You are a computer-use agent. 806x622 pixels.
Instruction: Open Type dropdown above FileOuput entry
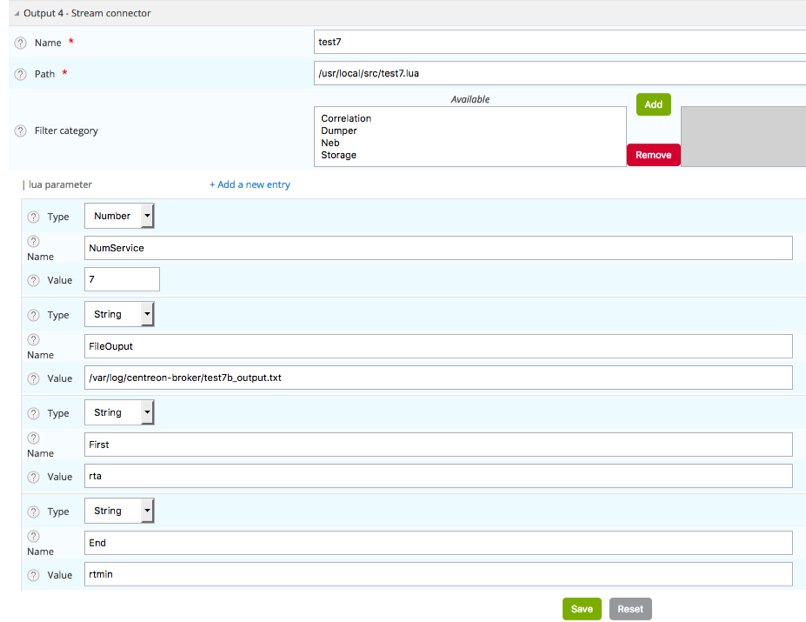pyautogui.click(x=119, y=314)
